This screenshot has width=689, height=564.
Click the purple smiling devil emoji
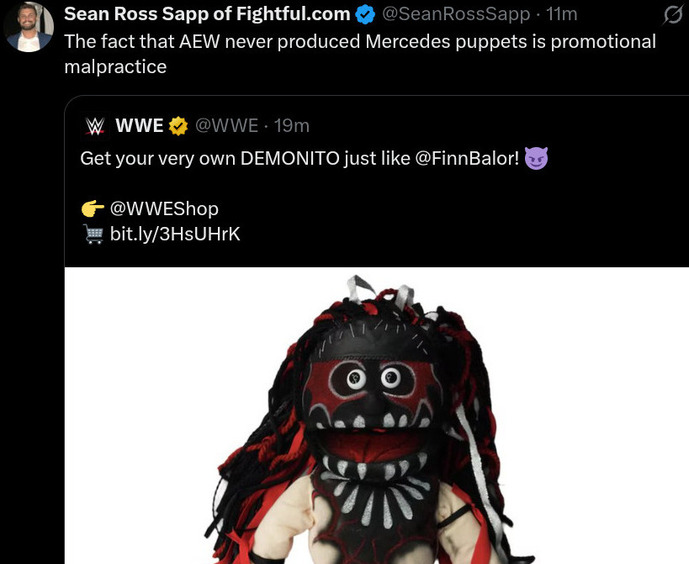(x=536, y=158)
